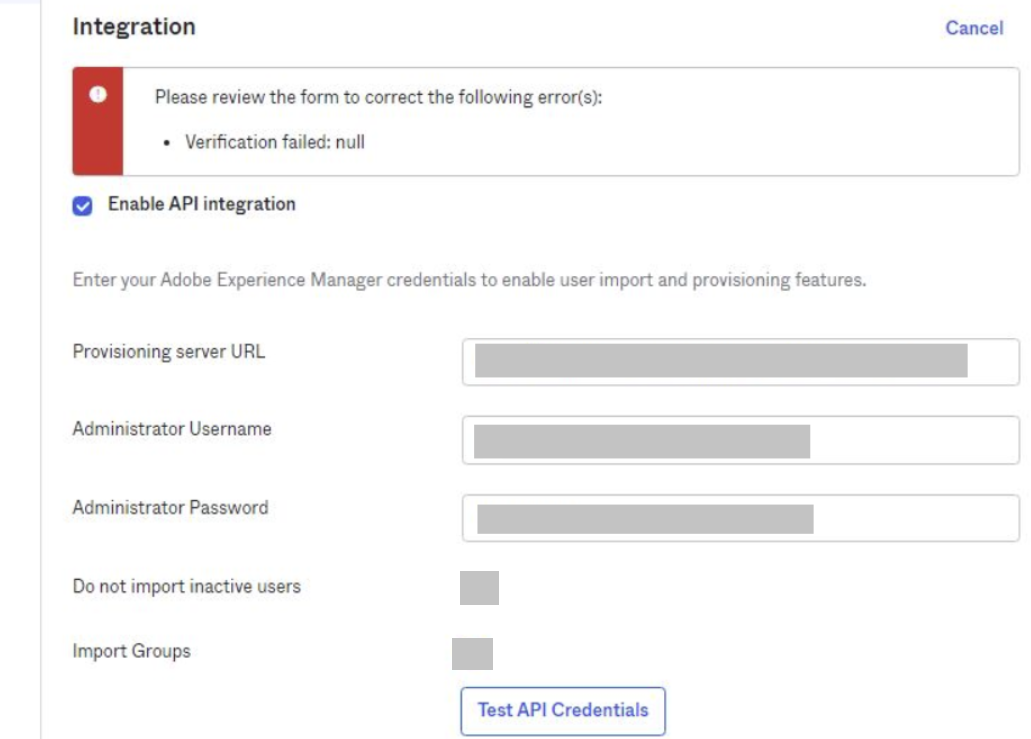1031x739 pixels.
Task: Toggle the Import Groups checkbox
Action: point(472,653)
